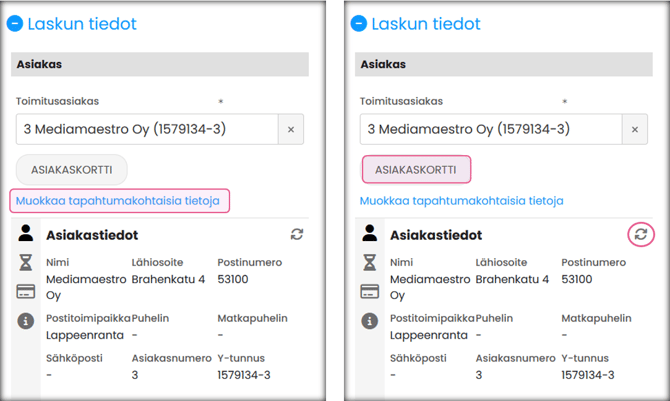Select credit card icon in left panel

click(x=26, y=291)
